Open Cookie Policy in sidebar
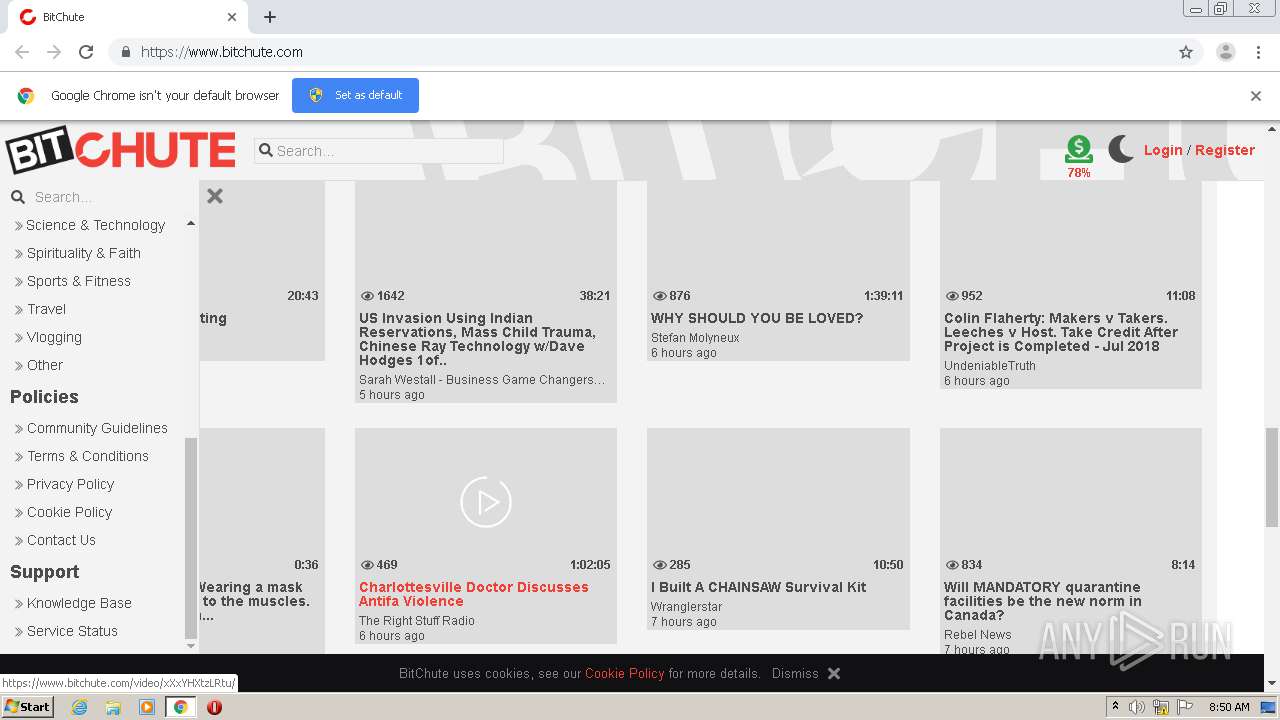The image size is (1280, 720). click(69, 512)
